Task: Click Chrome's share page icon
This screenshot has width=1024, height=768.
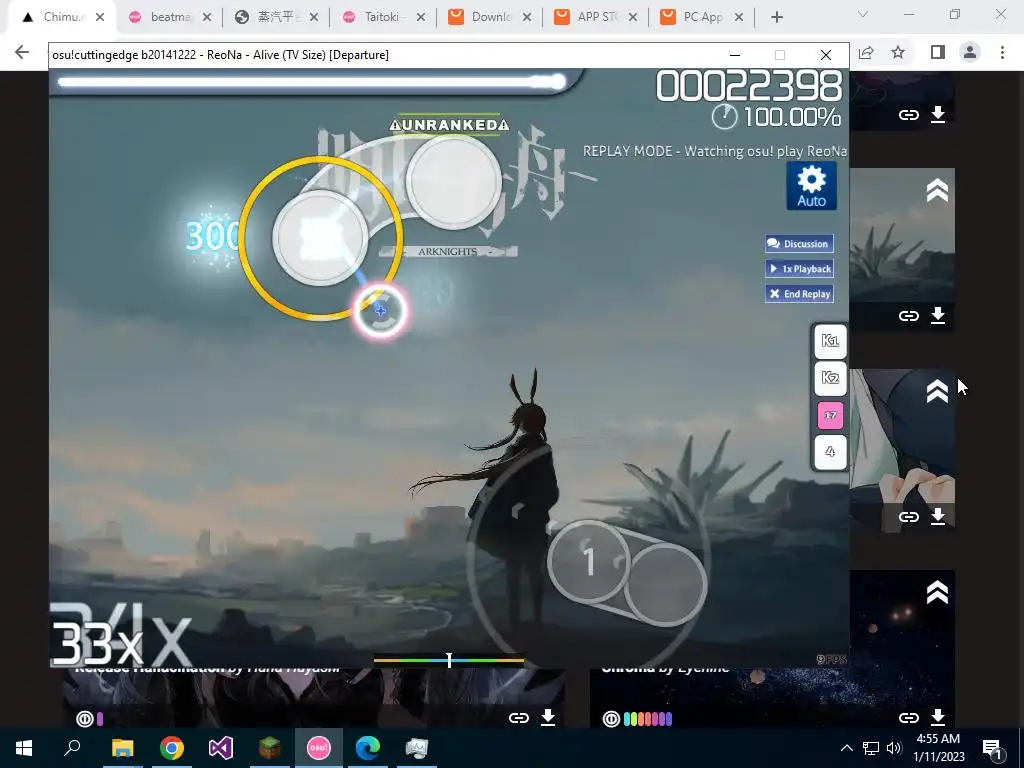Action: click(x=866, y=52)
